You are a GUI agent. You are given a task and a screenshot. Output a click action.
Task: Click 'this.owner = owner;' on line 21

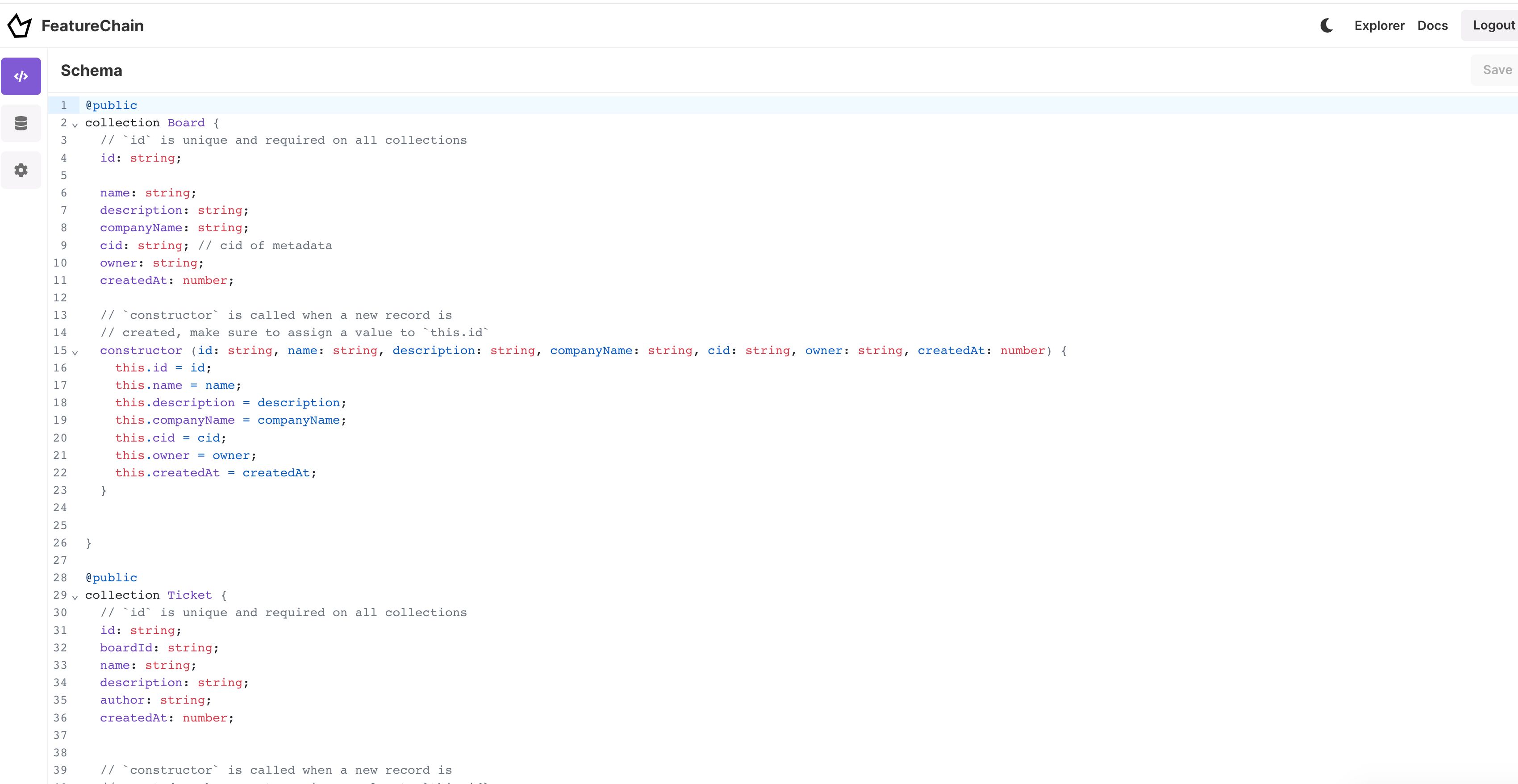186,456
